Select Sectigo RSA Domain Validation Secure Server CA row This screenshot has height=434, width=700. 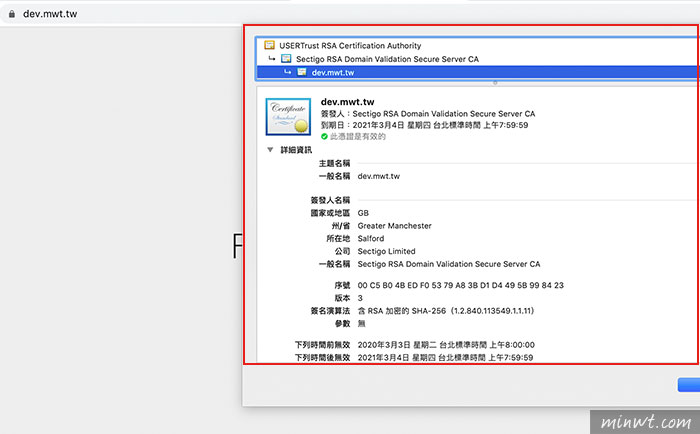[478, 59]
